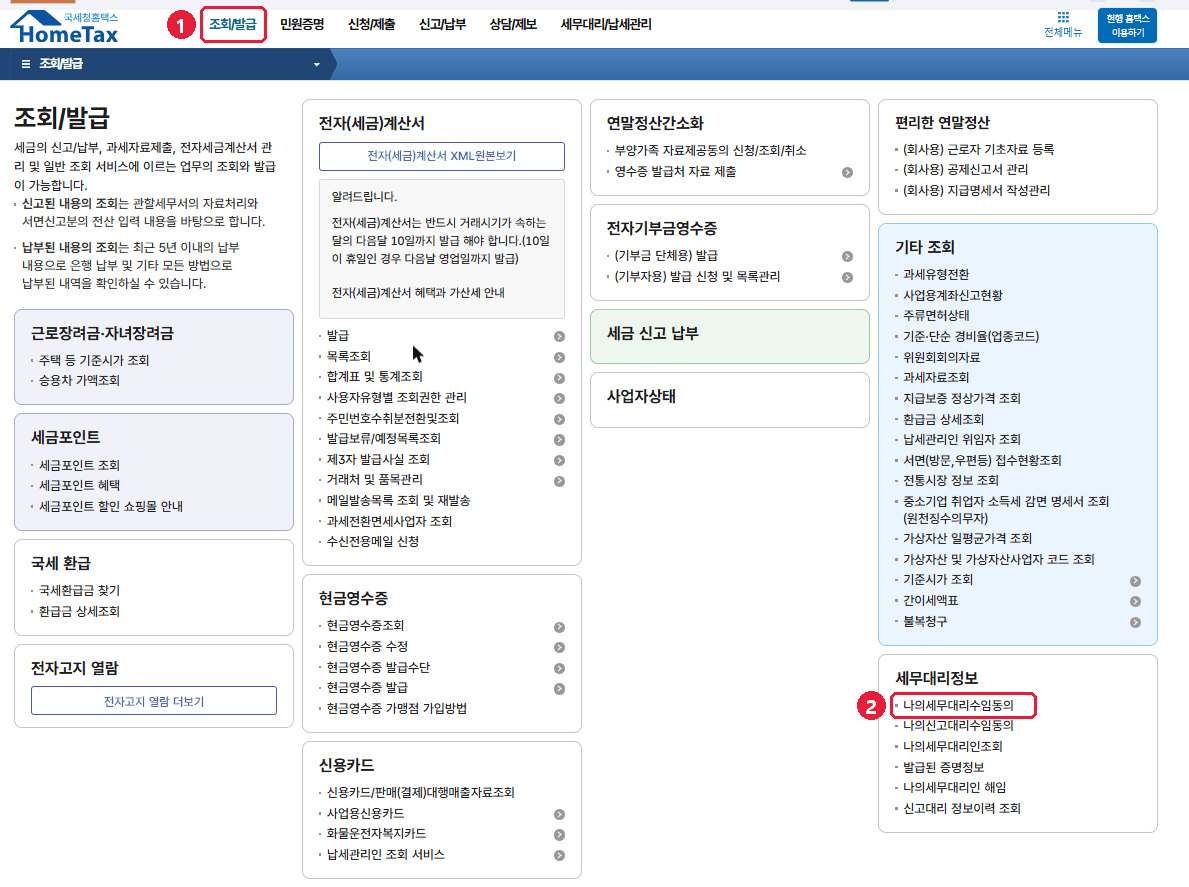
Task: Open the 세금포인트 조회 link
Action: 80,465
